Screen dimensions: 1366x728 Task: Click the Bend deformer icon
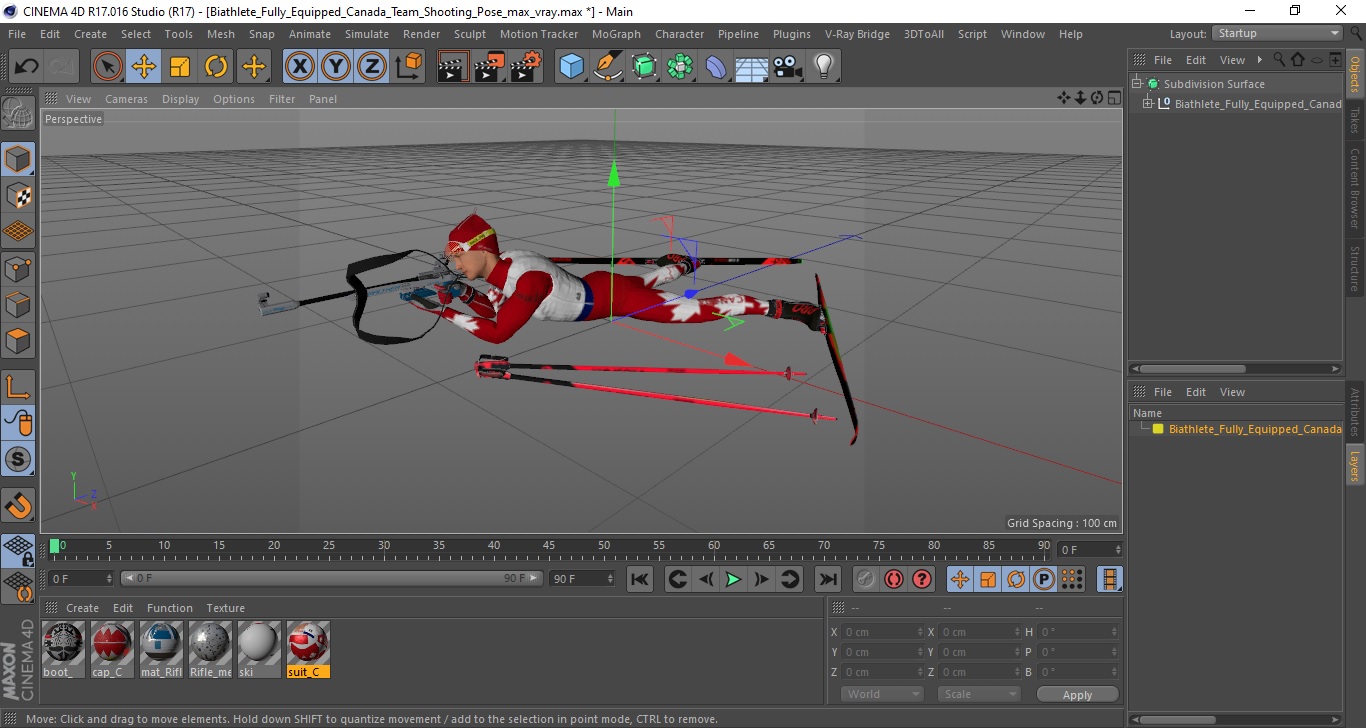coord(716,67)
